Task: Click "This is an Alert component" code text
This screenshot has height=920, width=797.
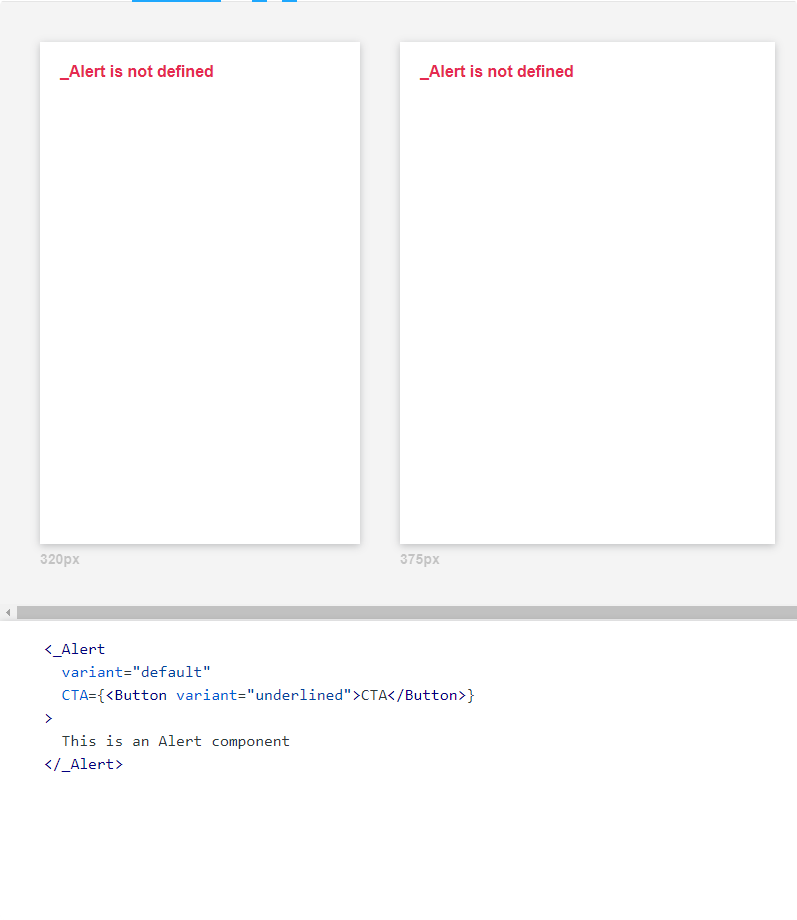Action: click(175, 742)
